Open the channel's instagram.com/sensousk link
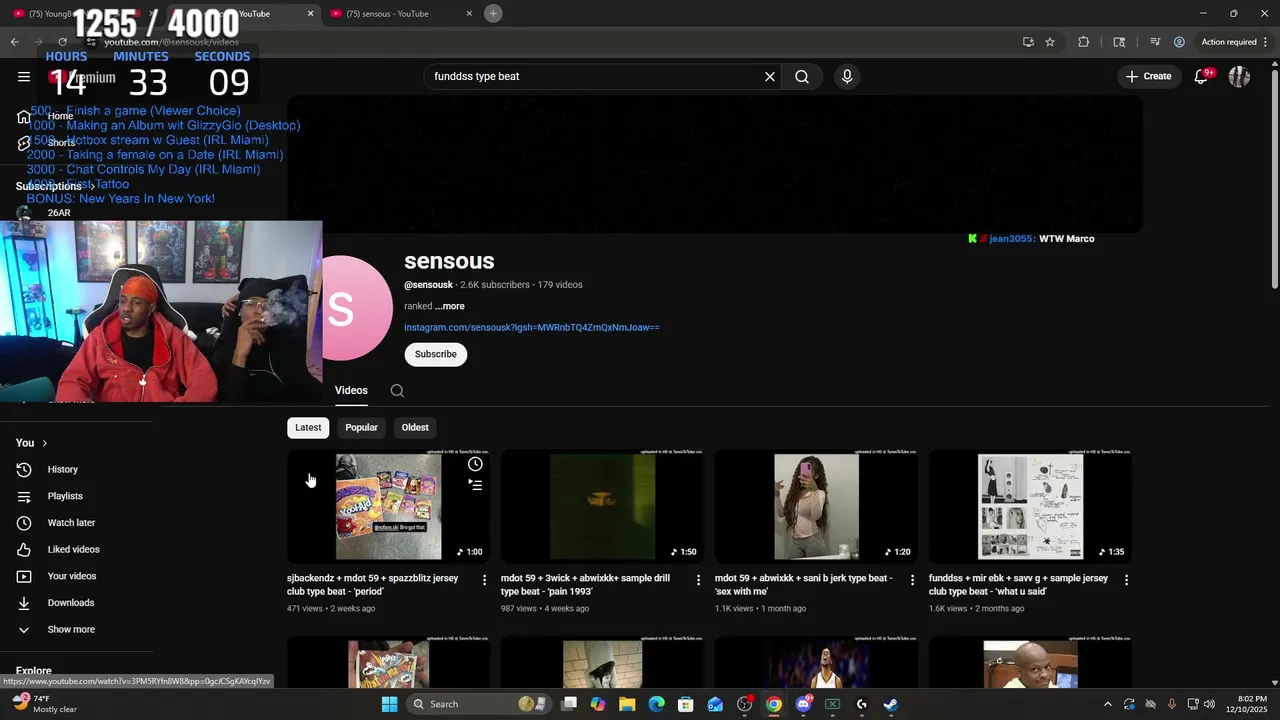Screen dimensions: 1280x720 pos(532,327)
